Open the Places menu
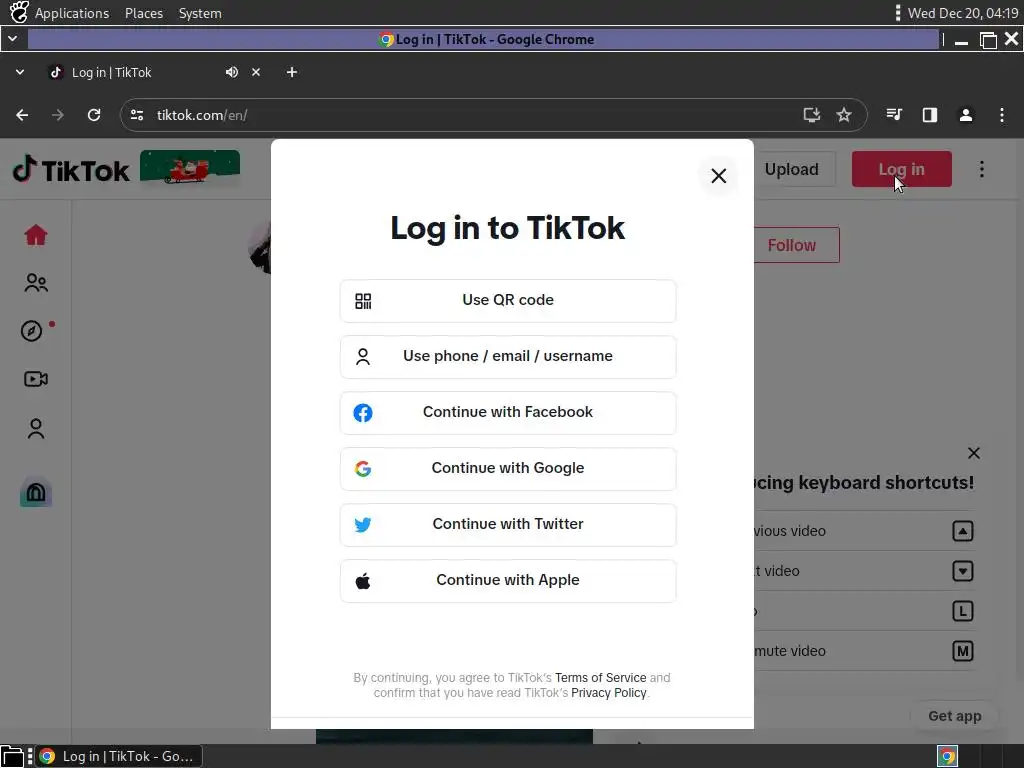 [144, 13]
